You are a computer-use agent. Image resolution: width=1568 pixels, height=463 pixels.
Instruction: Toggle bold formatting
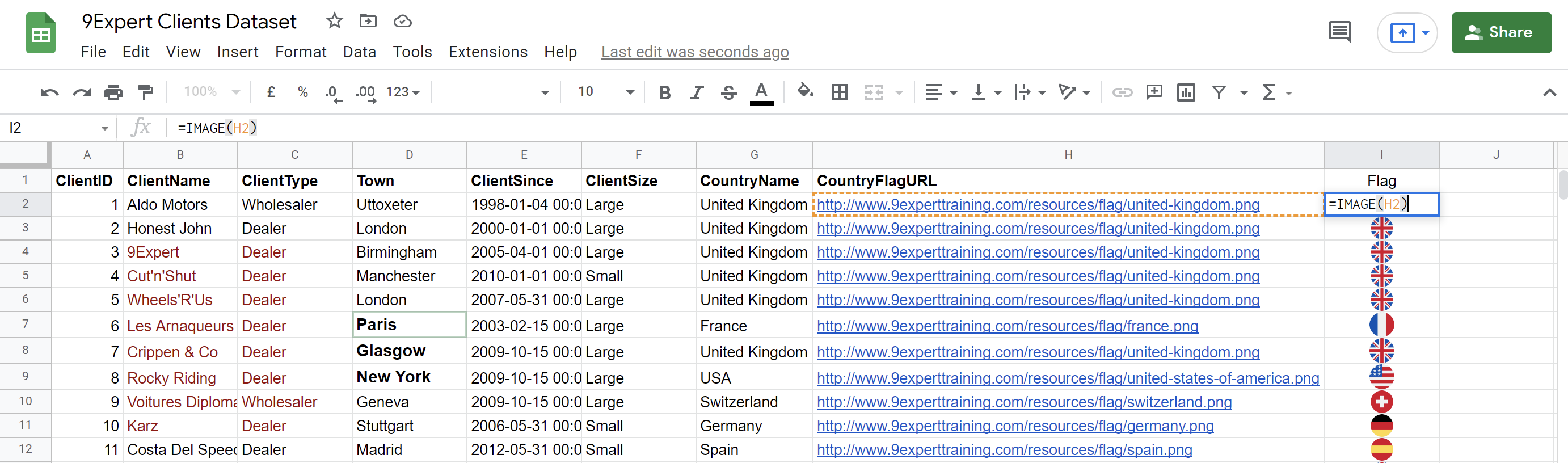pos(665,92)
